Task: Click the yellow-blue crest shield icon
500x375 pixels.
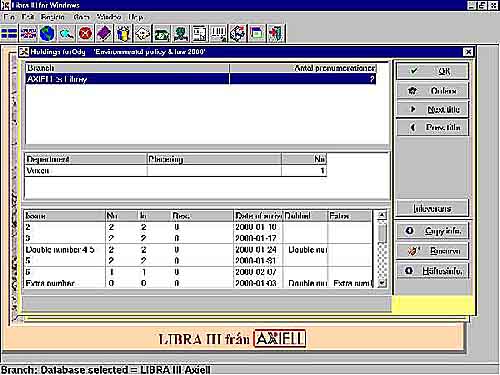Action: (123, 34)
